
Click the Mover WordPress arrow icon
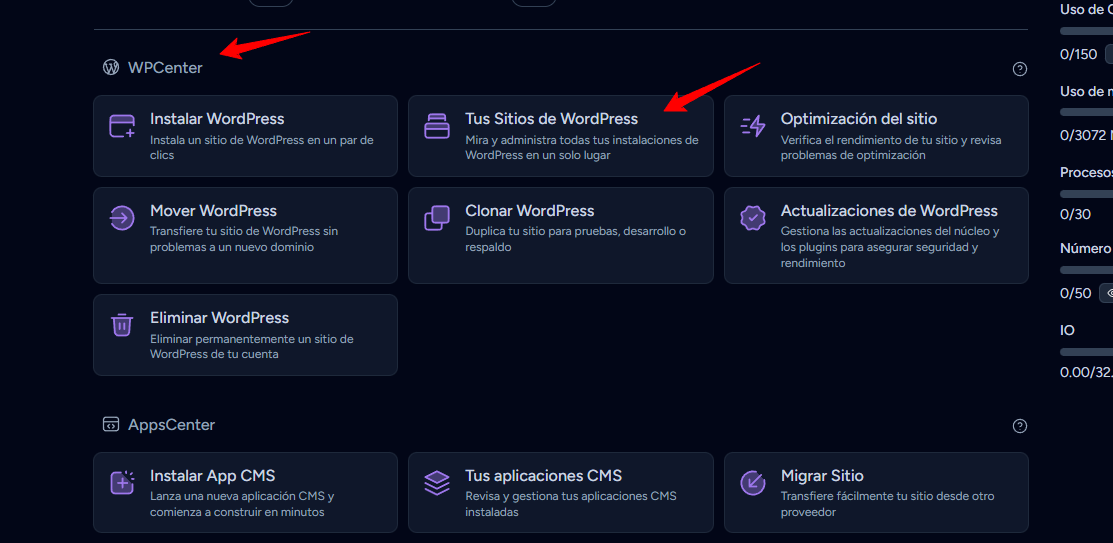pyautogui.click(x=122, y=218)
